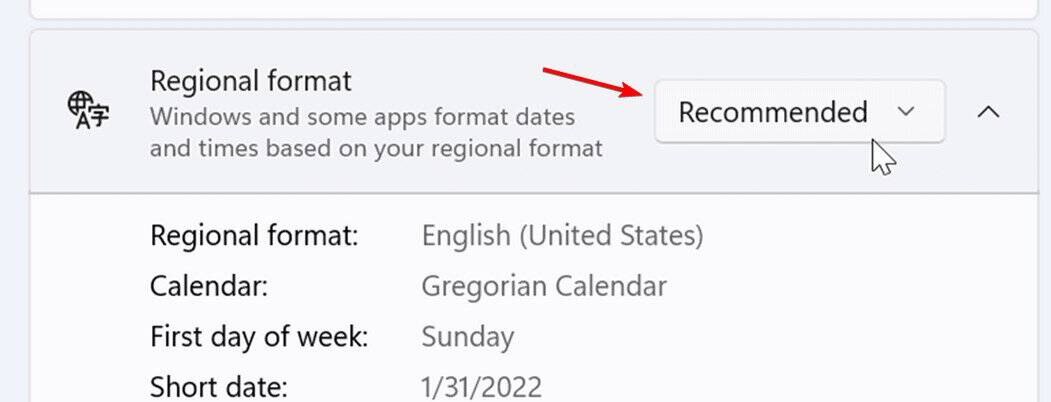1051x402 pixels.
Task: Click the Regional format language icon
Action: pyautogui.click(x=88, y=111)
